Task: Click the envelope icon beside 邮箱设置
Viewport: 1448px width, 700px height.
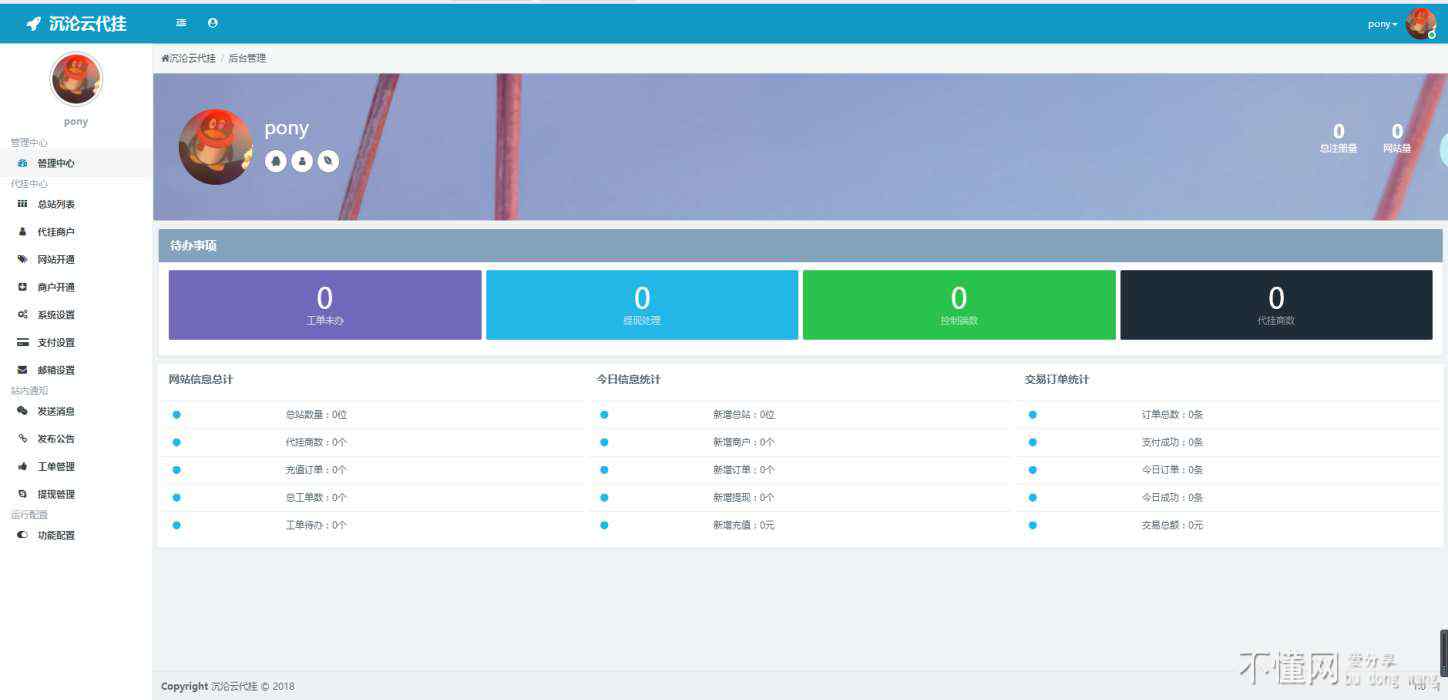Action: pyautogui.click(x=22, y=370)
